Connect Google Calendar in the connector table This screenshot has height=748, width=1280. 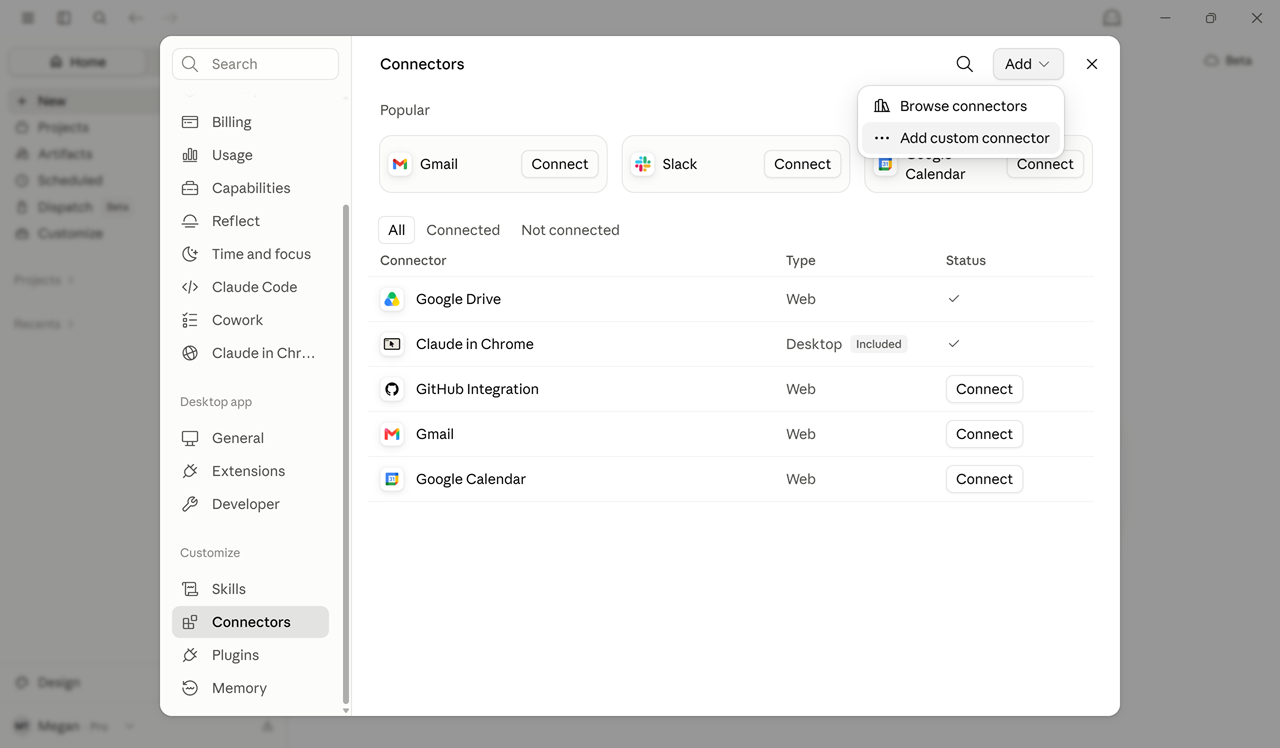[984, 479]
